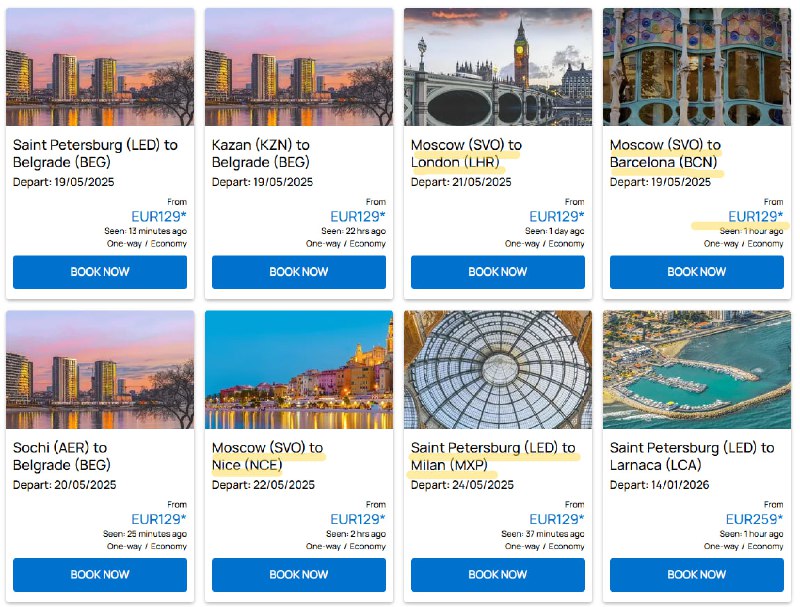Open the Moscow (SVO) to Nice (NCE) title
The image size is (800, 607).
click(x=267, y=457)
